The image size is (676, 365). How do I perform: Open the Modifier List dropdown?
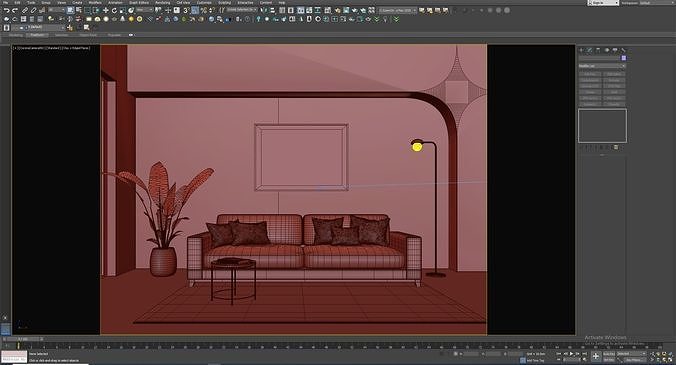(602, 66)
